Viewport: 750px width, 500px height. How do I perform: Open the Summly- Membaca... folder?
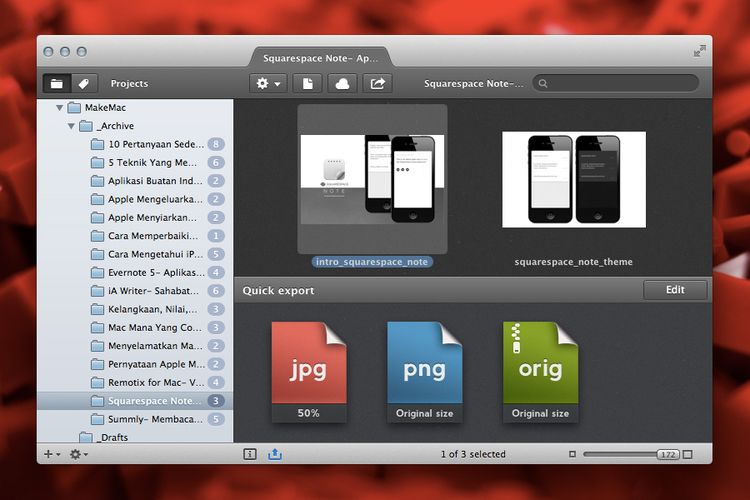click(x=135, y=419)
